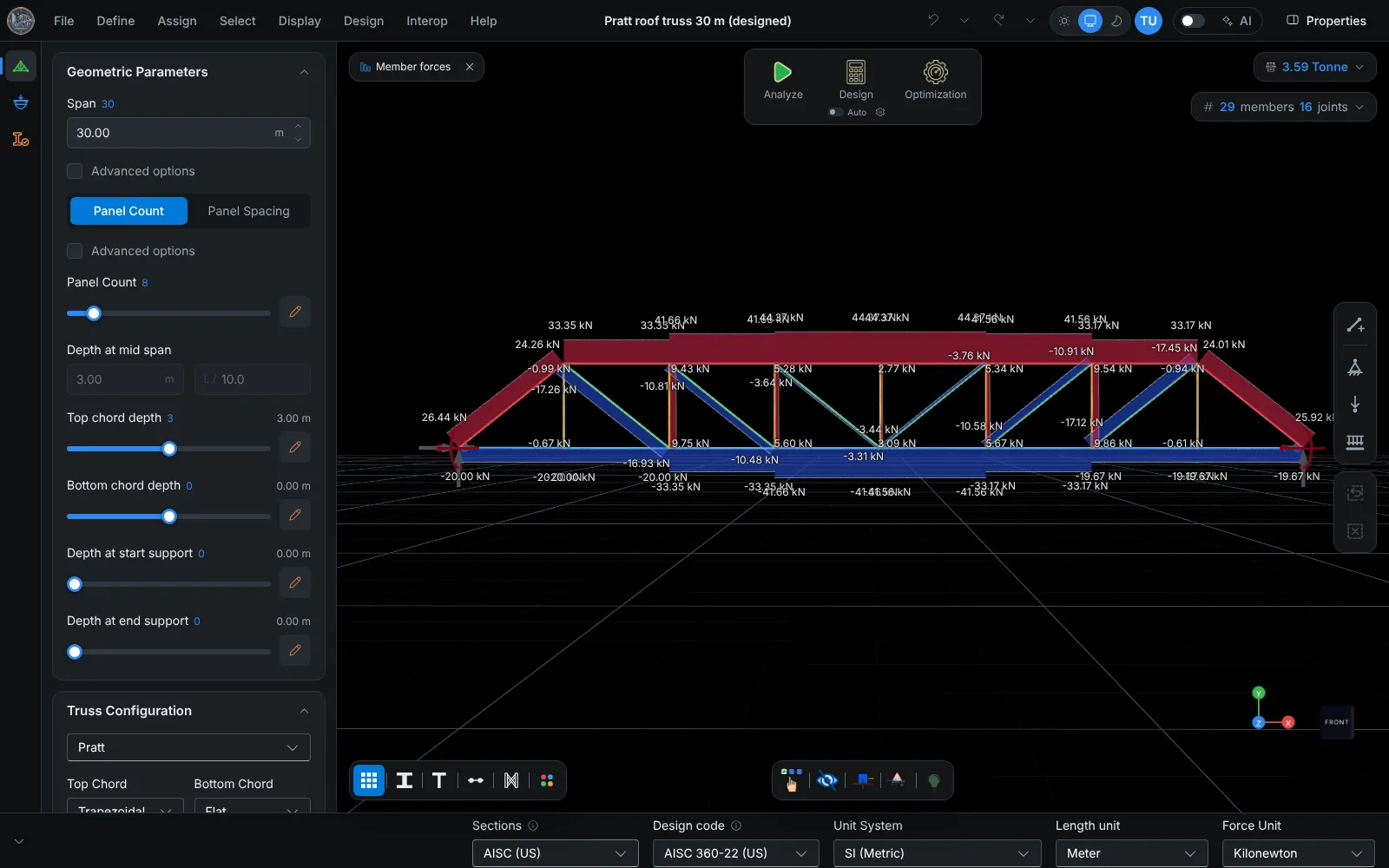1389x868 pixels.
Task: Open the supports sidebar icon
Action: point(21,102)
